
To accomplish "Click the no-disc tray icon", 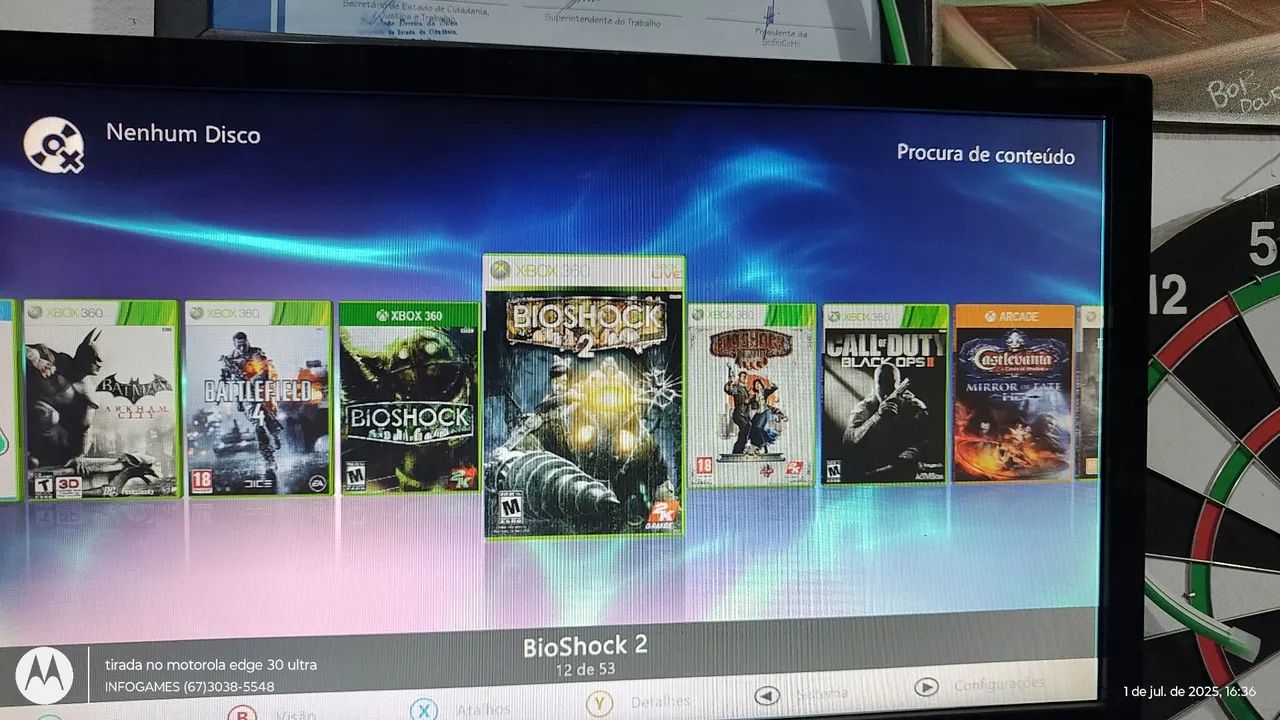I will click(x=53, y=145).
